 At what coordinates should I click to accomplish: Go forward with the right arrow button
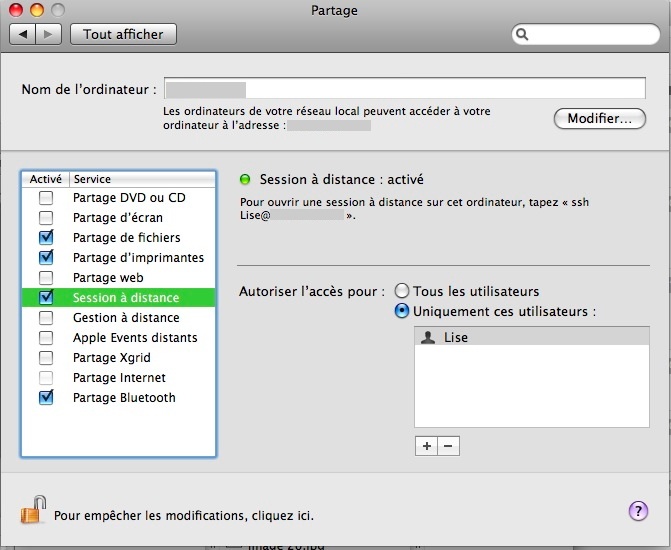[49, 34]
